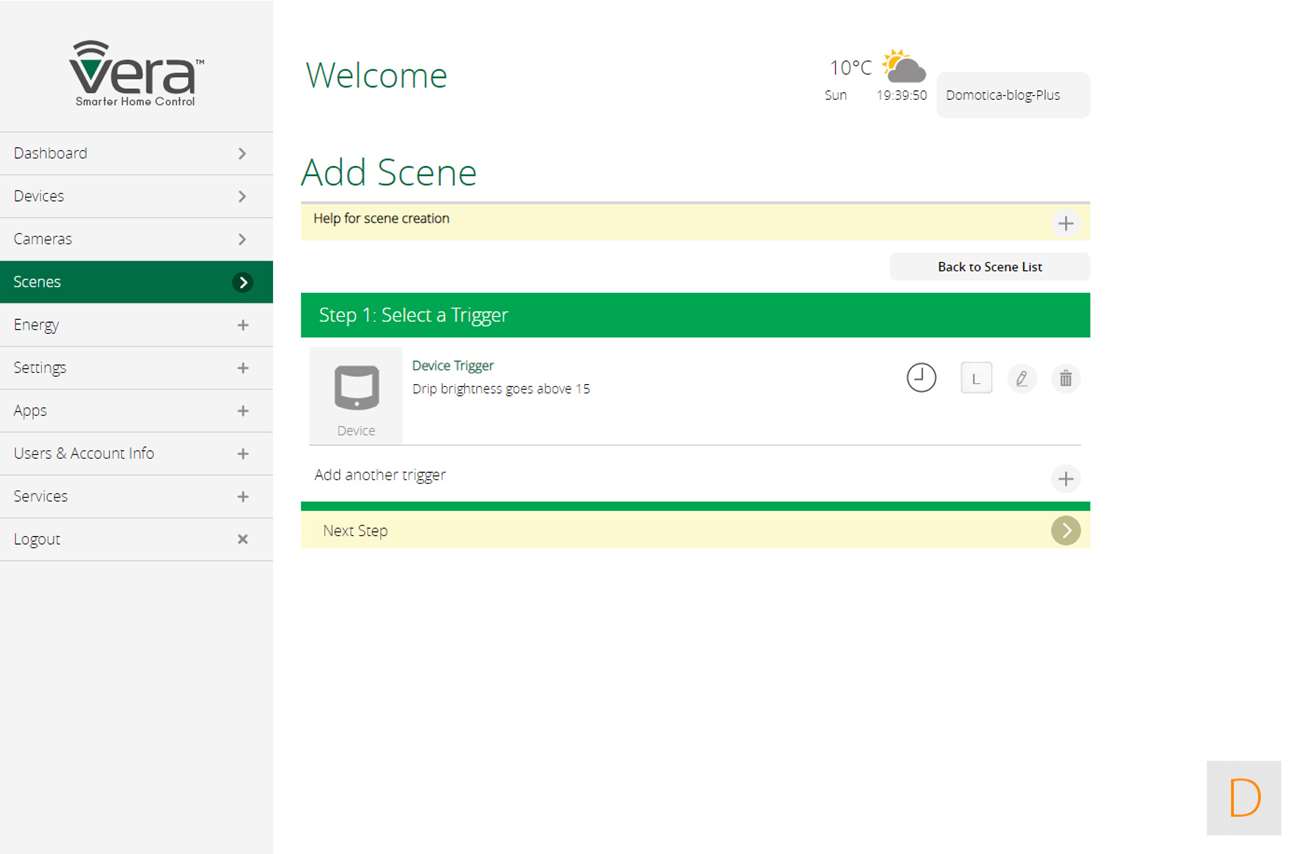
Task: Click the weather cloud icon
Action: click(x=903, y=66)
